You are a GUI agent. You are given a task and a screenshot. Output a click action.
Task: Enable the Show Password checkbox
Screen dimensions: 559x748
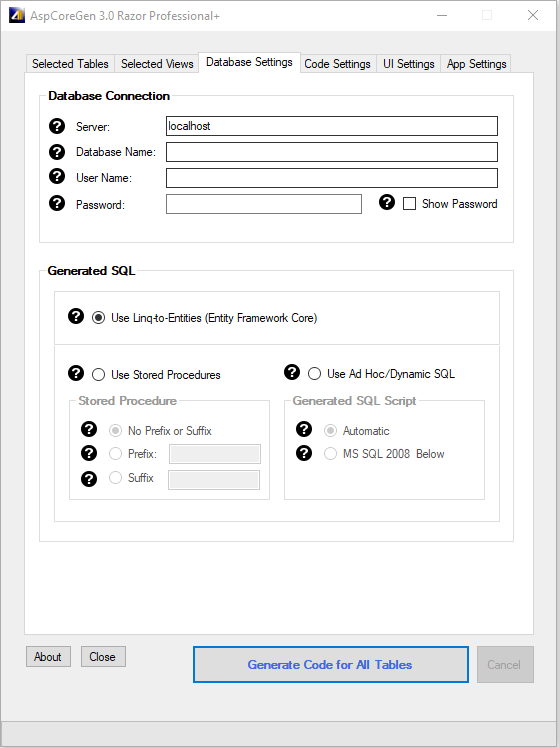409,204
